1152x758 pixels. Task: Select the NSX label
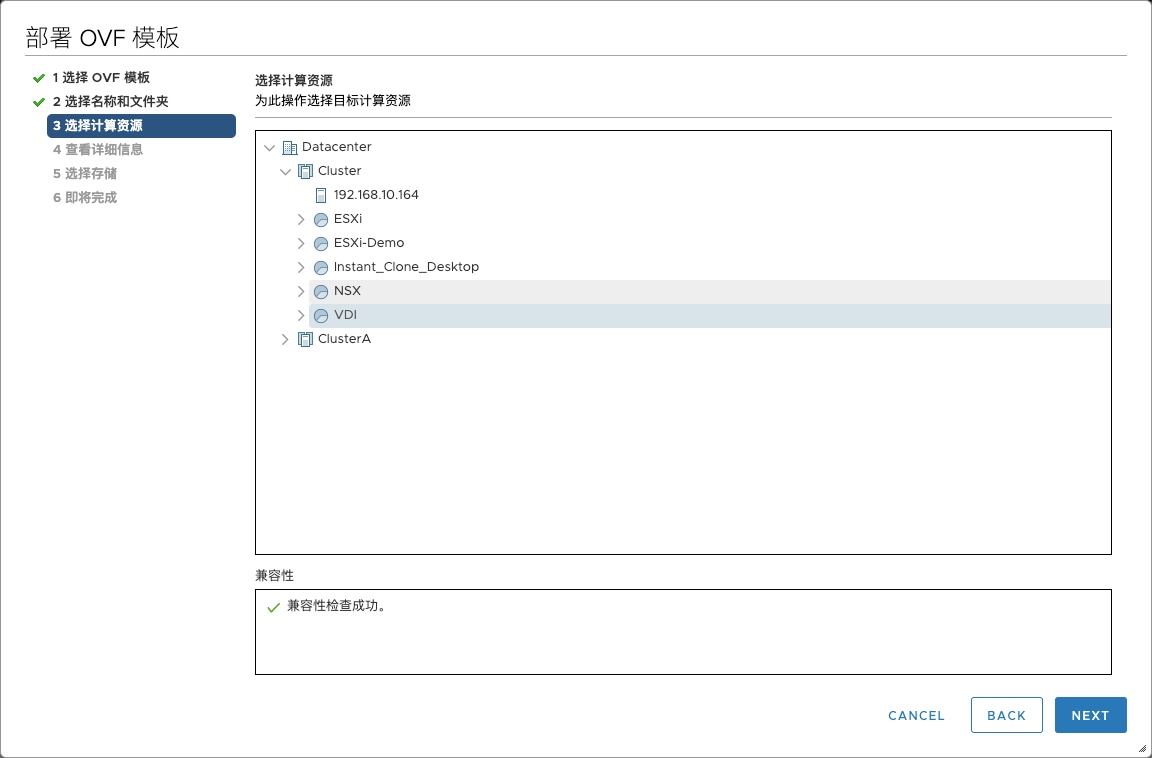tap(347, 292)
